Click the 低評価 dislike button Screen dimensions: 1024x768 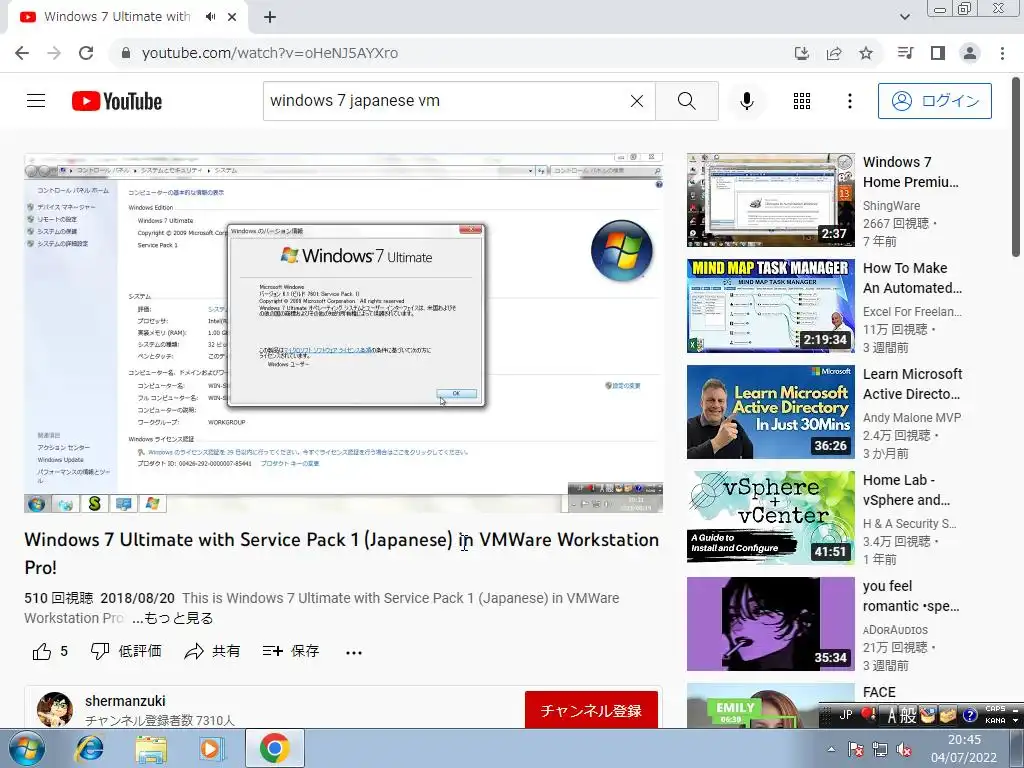point(126,651)
